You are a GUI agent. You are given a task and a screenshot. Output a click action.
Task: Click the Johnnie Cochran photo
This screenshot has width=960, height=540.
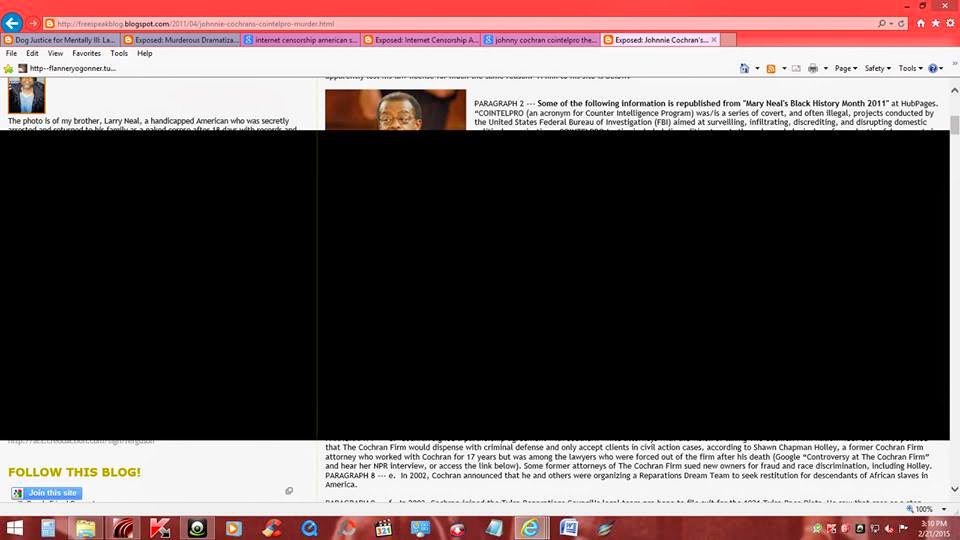[396, 110]
